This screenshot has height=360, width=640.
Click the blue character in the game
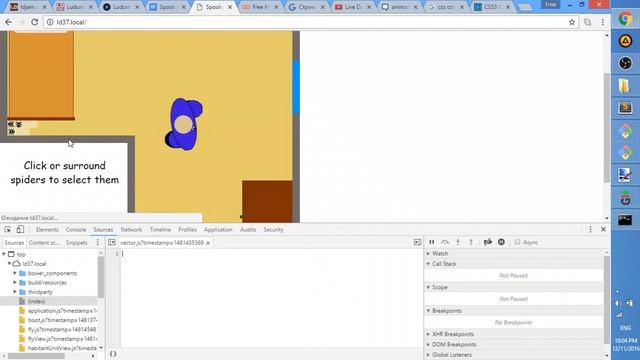pos(184,124)
